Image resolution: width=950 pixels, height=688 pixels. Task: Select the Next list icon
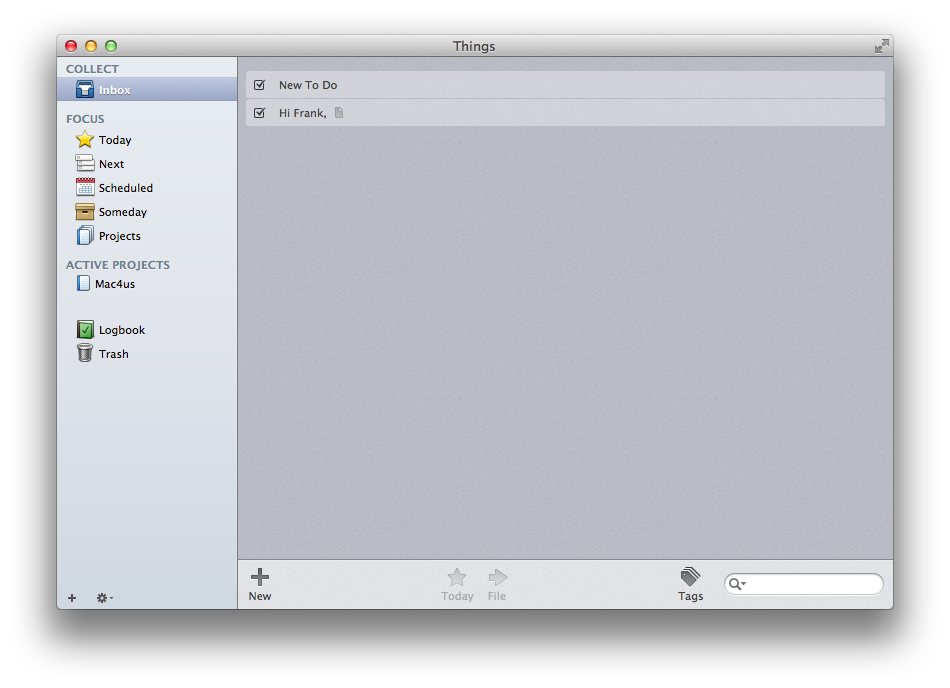click(85, 164)
